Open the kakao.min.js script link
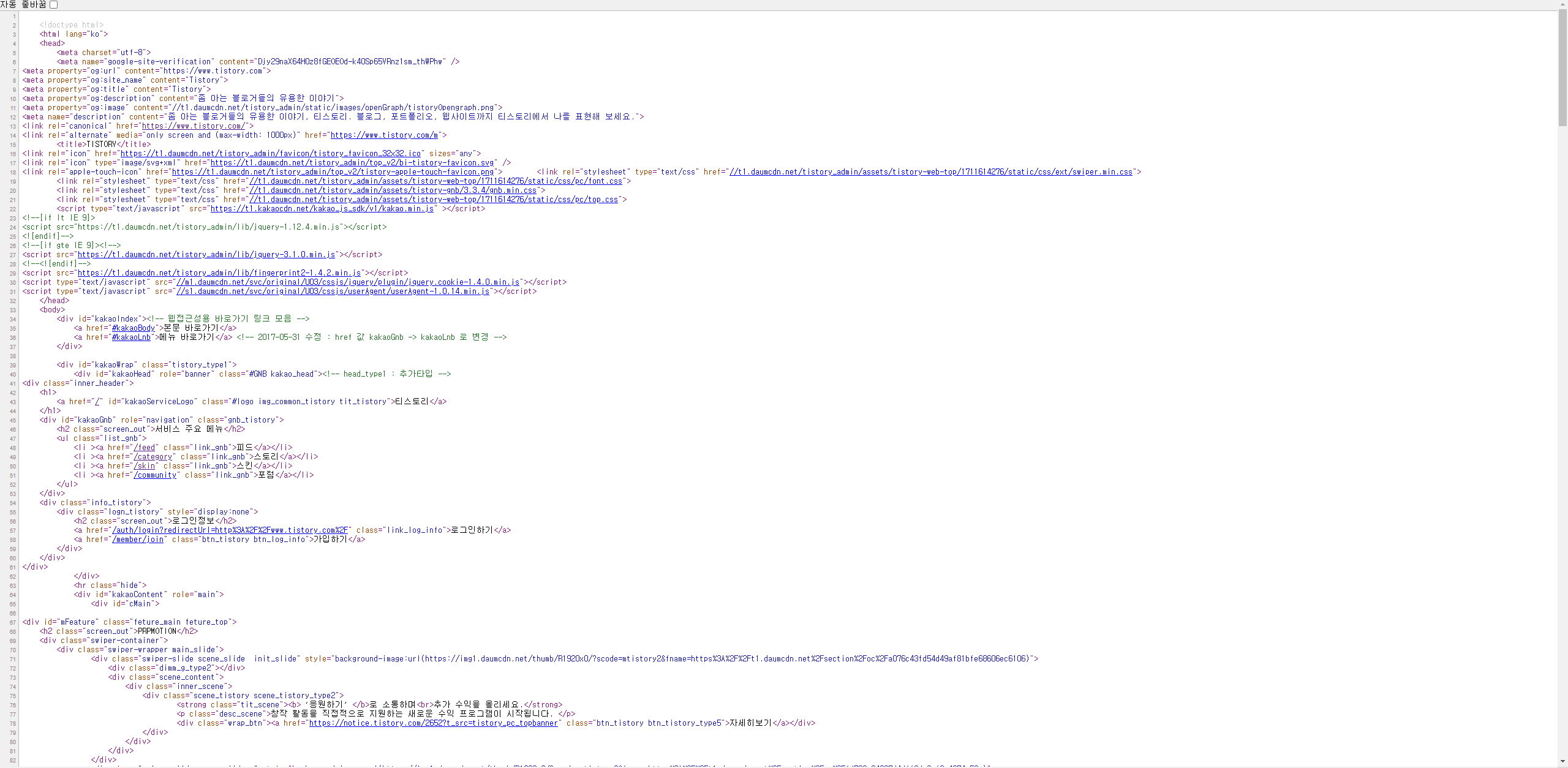 tap(322, 209)
